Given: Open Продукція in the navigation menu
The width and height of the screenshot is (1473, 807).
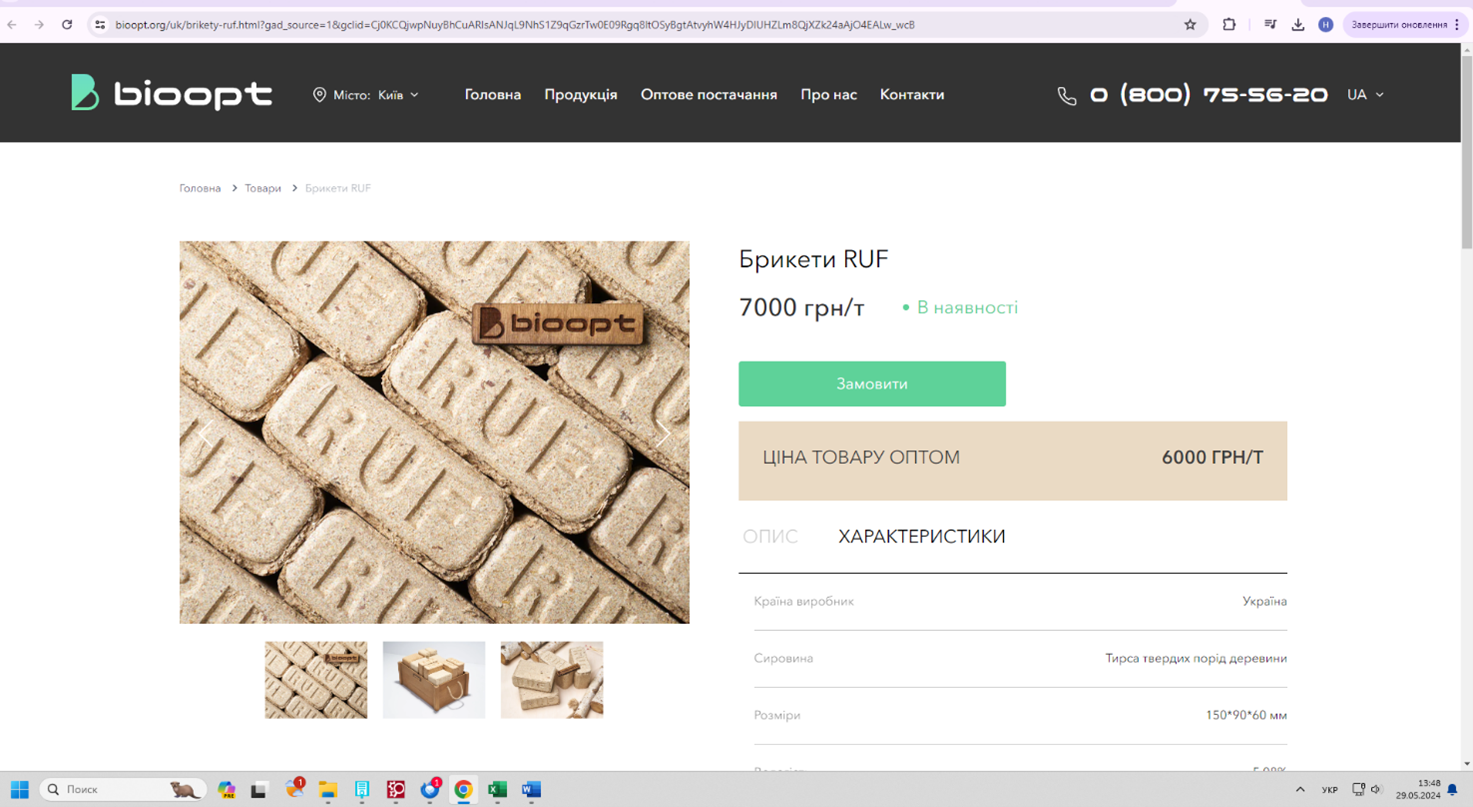Looking at the screenshot, I should (x=581, y=95).
